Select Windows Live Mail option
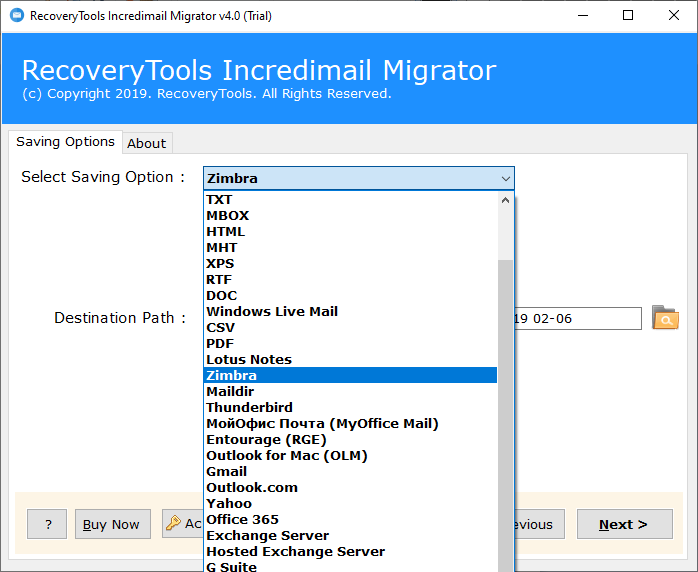 (350, 312)
